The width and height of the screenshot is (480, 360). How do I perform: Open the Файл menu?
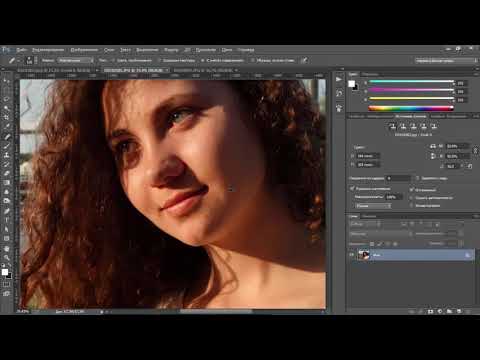[x=21, y=50]
